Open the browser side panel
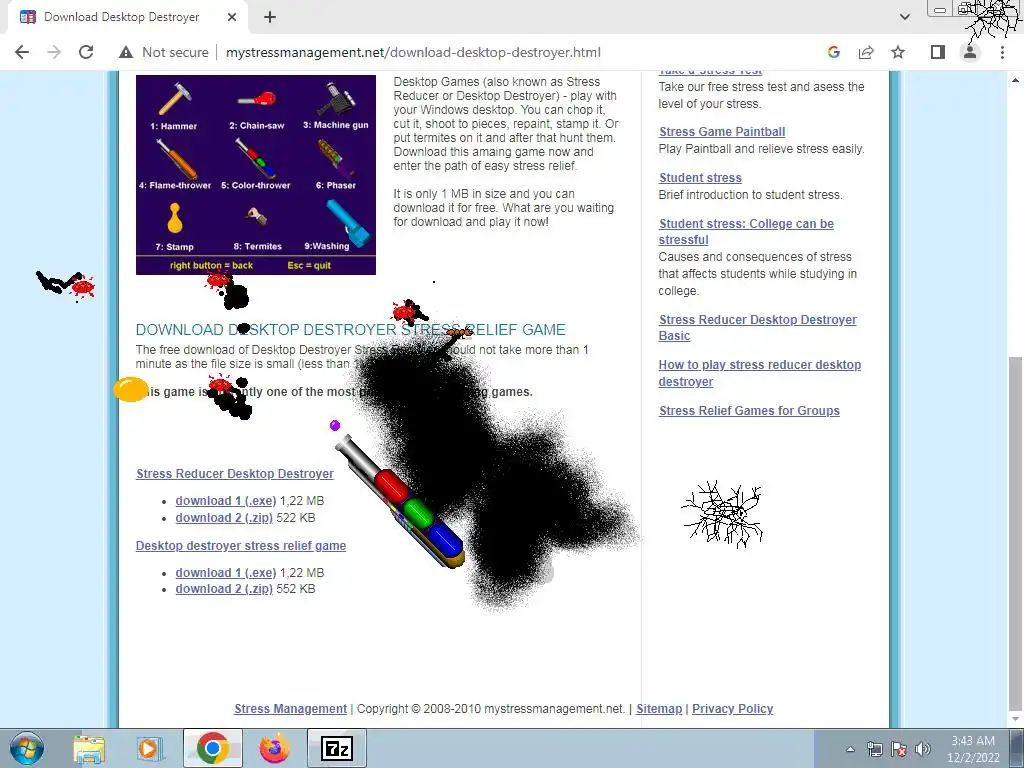 [938, 52]
